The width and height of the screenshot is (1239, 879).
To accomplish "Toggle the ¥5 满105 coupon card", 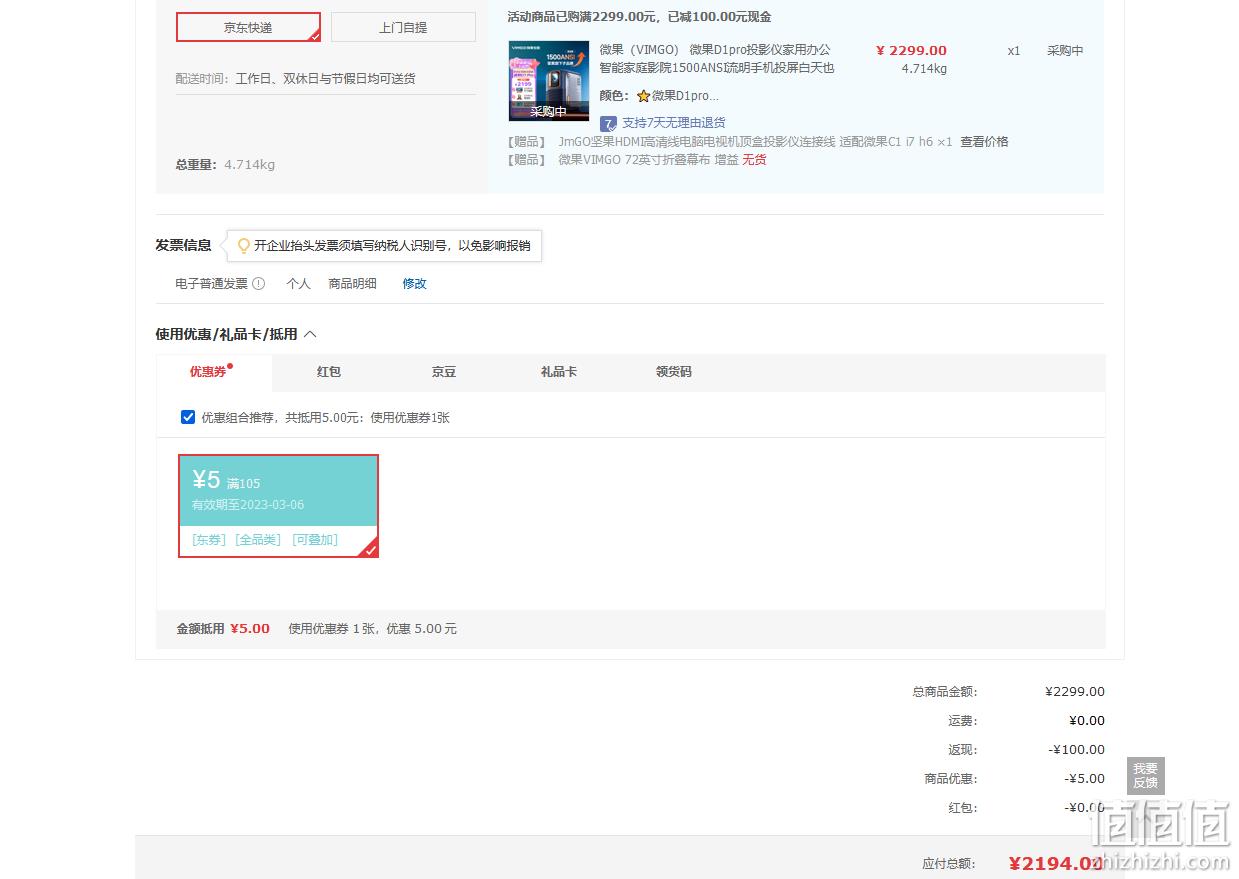I will 278,506.
